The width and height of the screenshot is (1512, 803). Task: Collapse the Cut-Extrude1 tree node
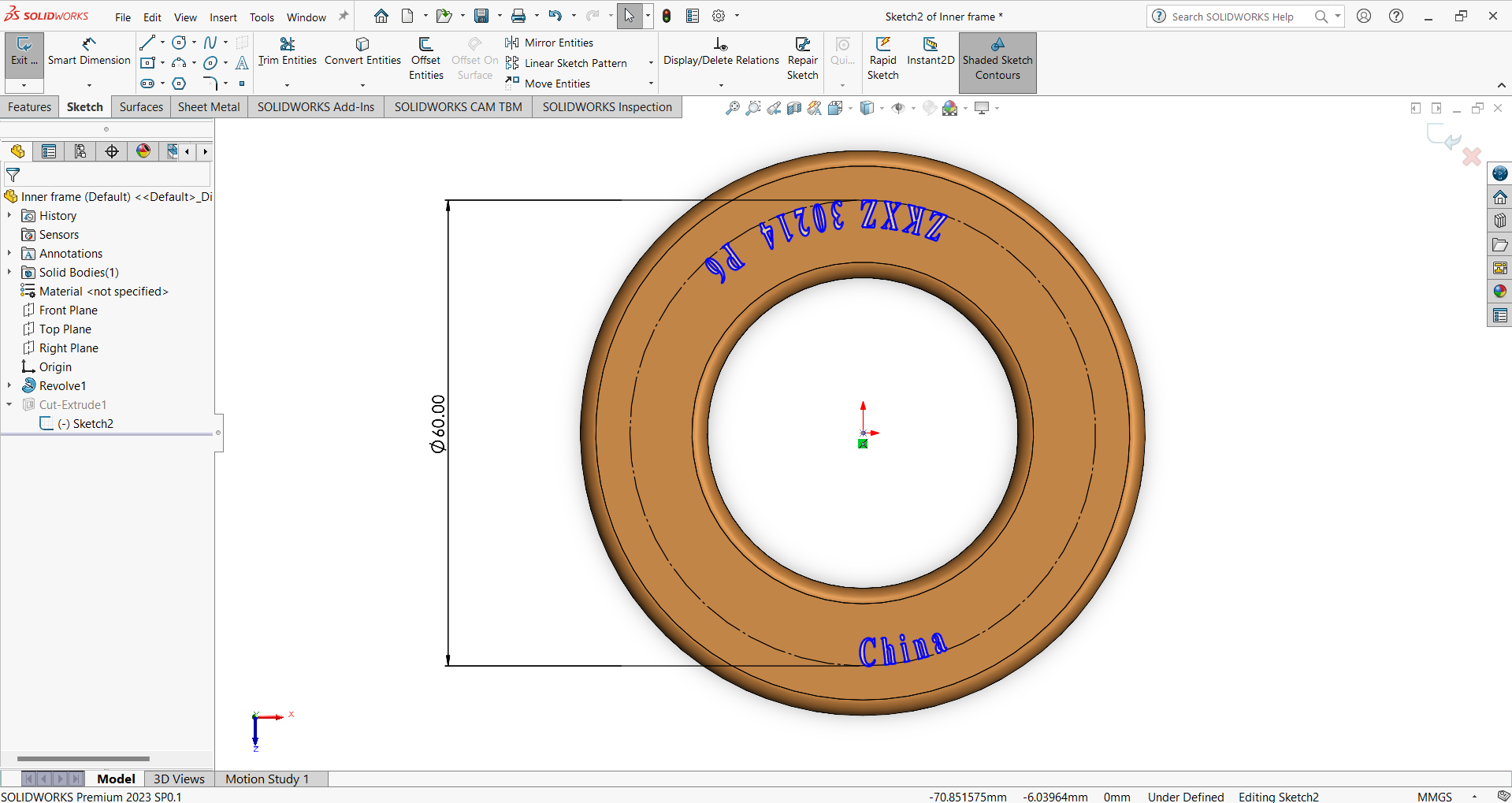[9, 404]
